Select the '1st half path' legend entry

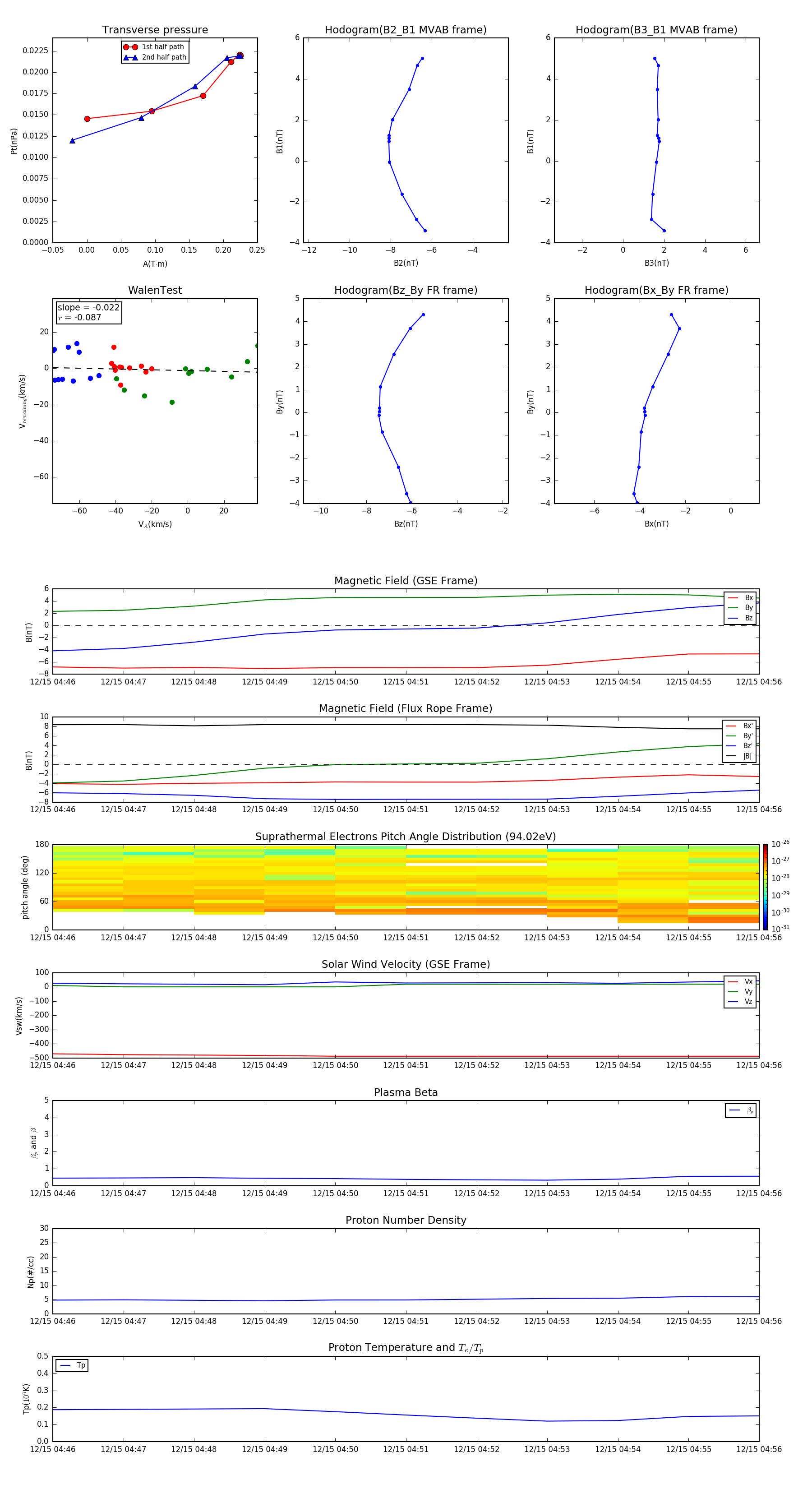coord(154,47)
